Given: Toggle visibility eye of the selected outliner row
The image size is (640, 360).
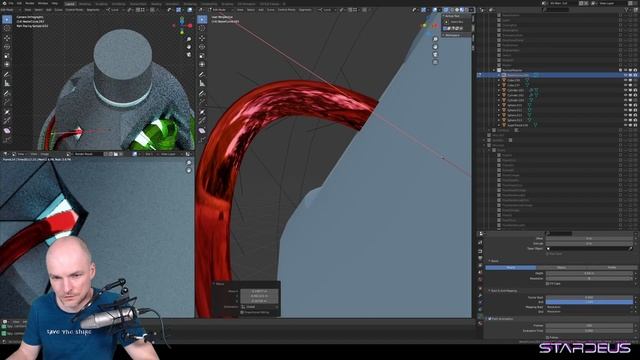Looking at the screenshot, I should click(x=625, y=75).
